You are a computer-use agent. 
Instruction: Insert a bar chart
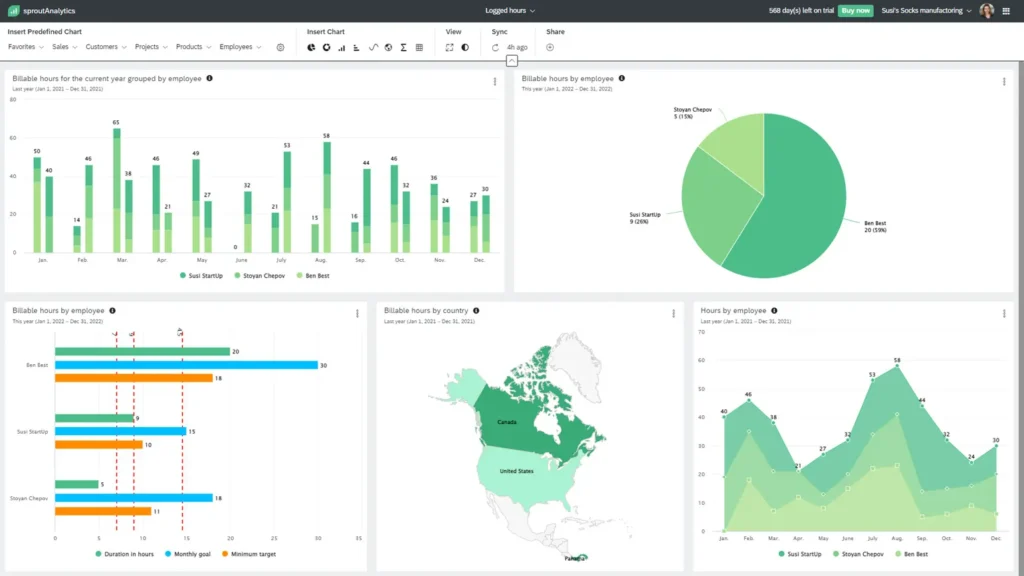point(341,47)
